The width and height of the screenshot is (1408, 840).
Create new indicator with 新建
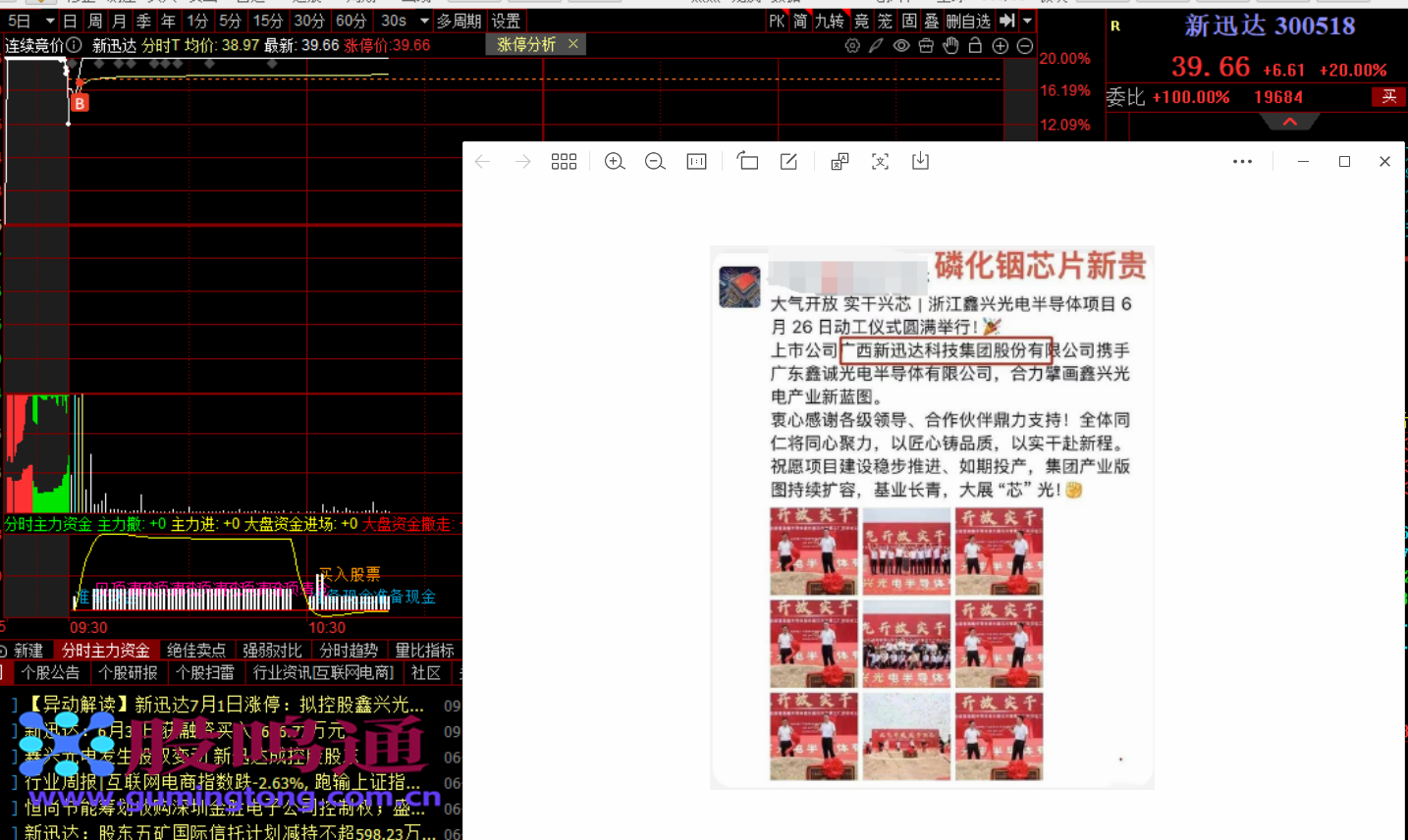(28, 650)
